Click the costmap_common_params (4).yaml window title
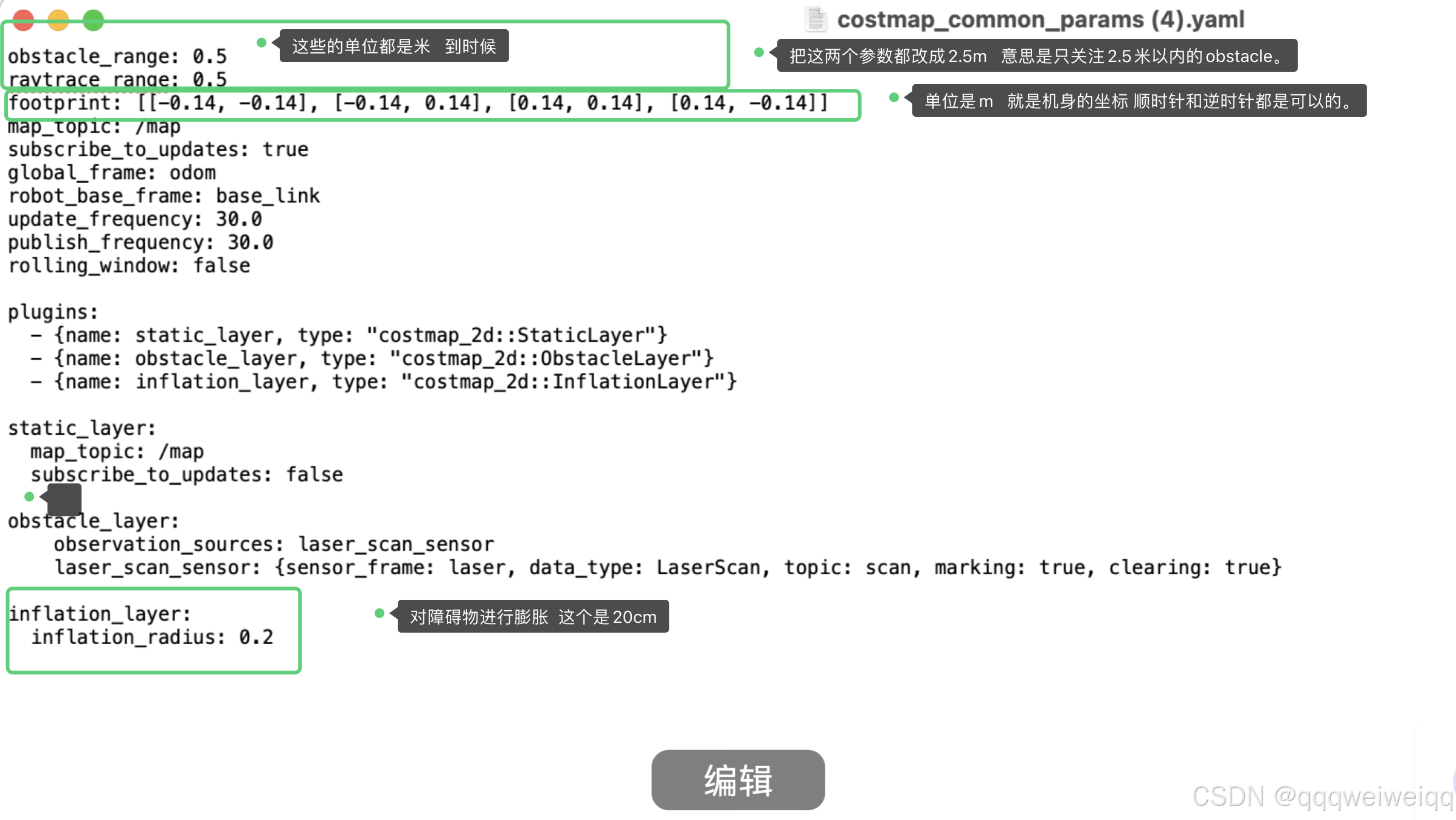Viewport: 1456px width, 820px height. point(1040,19)
